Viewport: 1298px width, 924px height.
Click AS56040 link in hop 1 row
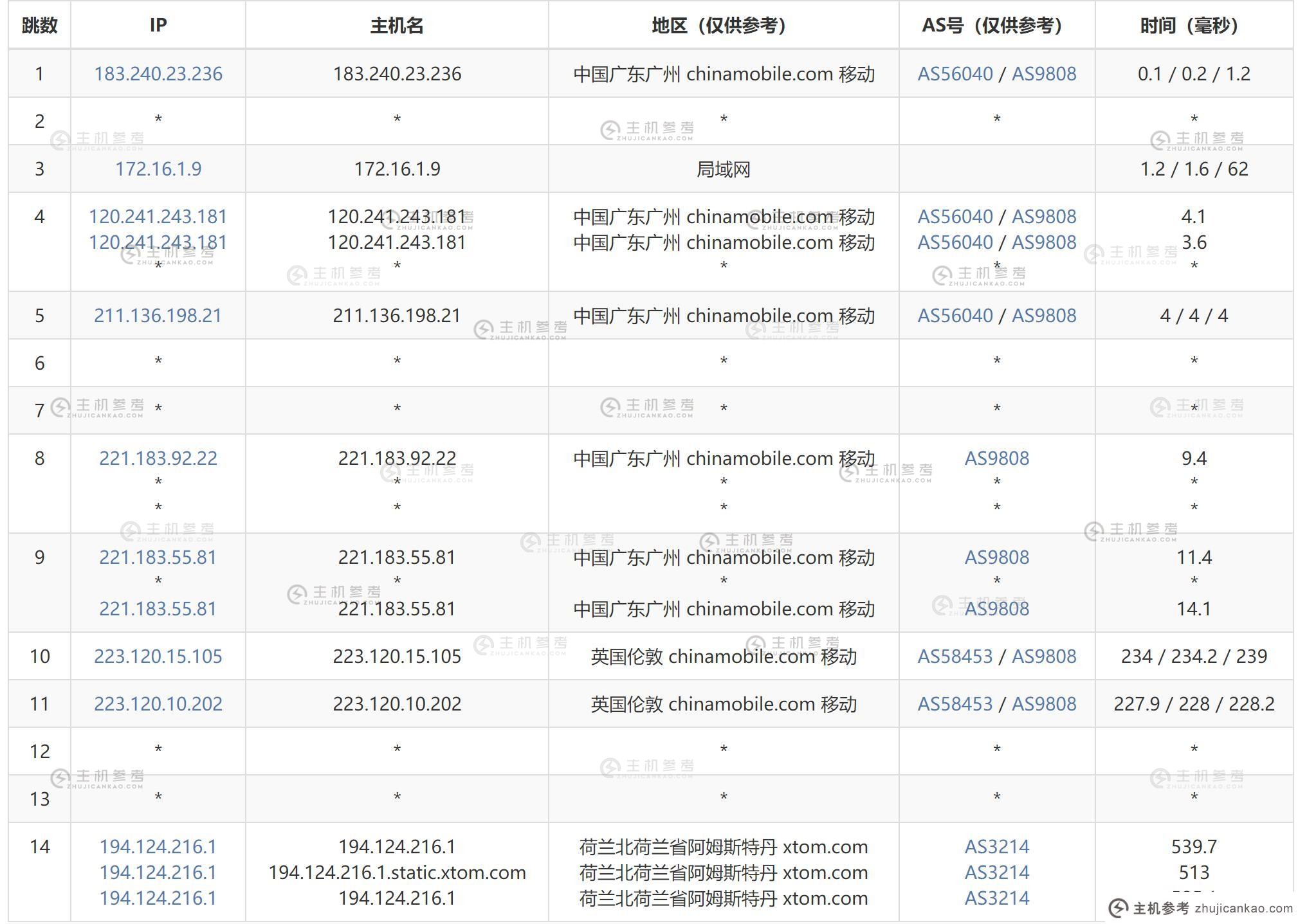click(955, 74)
